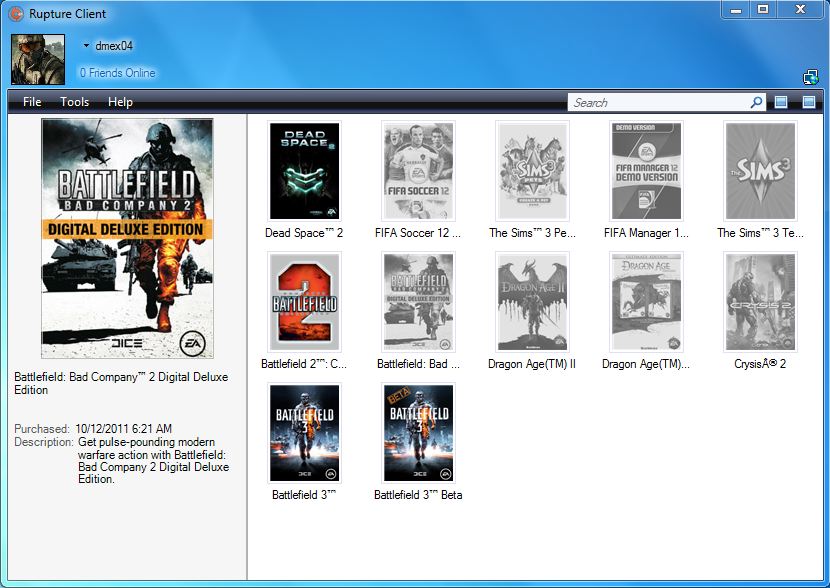Click the network connection status icon
This screenshot has width=830, height=588.
[x=810, y=77]
